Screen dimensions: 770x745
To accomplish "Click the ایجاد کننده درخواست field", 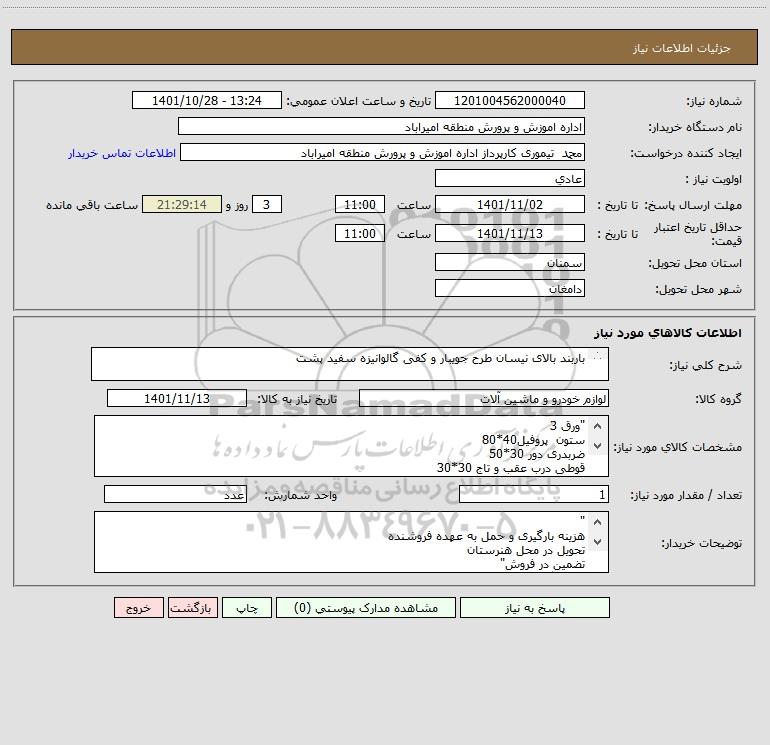I will [x=382, y=152].
